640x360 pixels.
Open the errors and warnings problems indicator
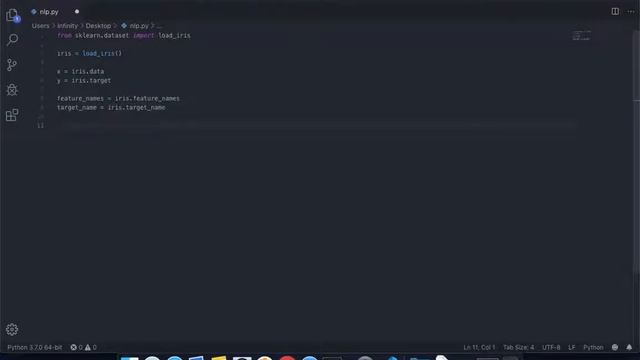[x=83, y=347]
